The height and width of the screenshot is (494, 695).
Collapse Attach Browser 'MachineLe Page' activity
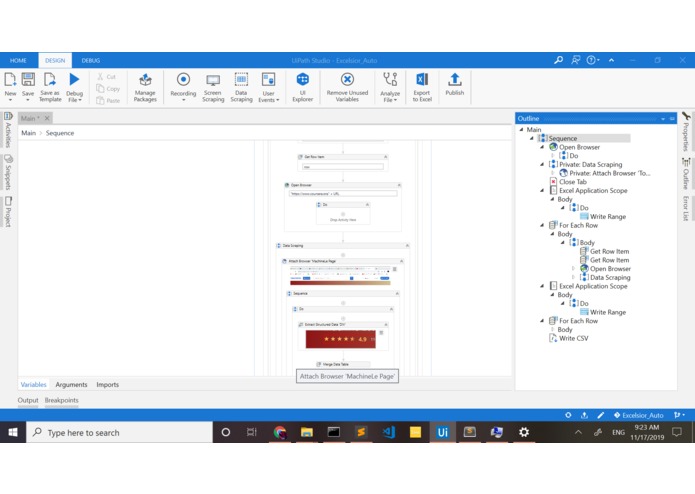pos(401,261)
